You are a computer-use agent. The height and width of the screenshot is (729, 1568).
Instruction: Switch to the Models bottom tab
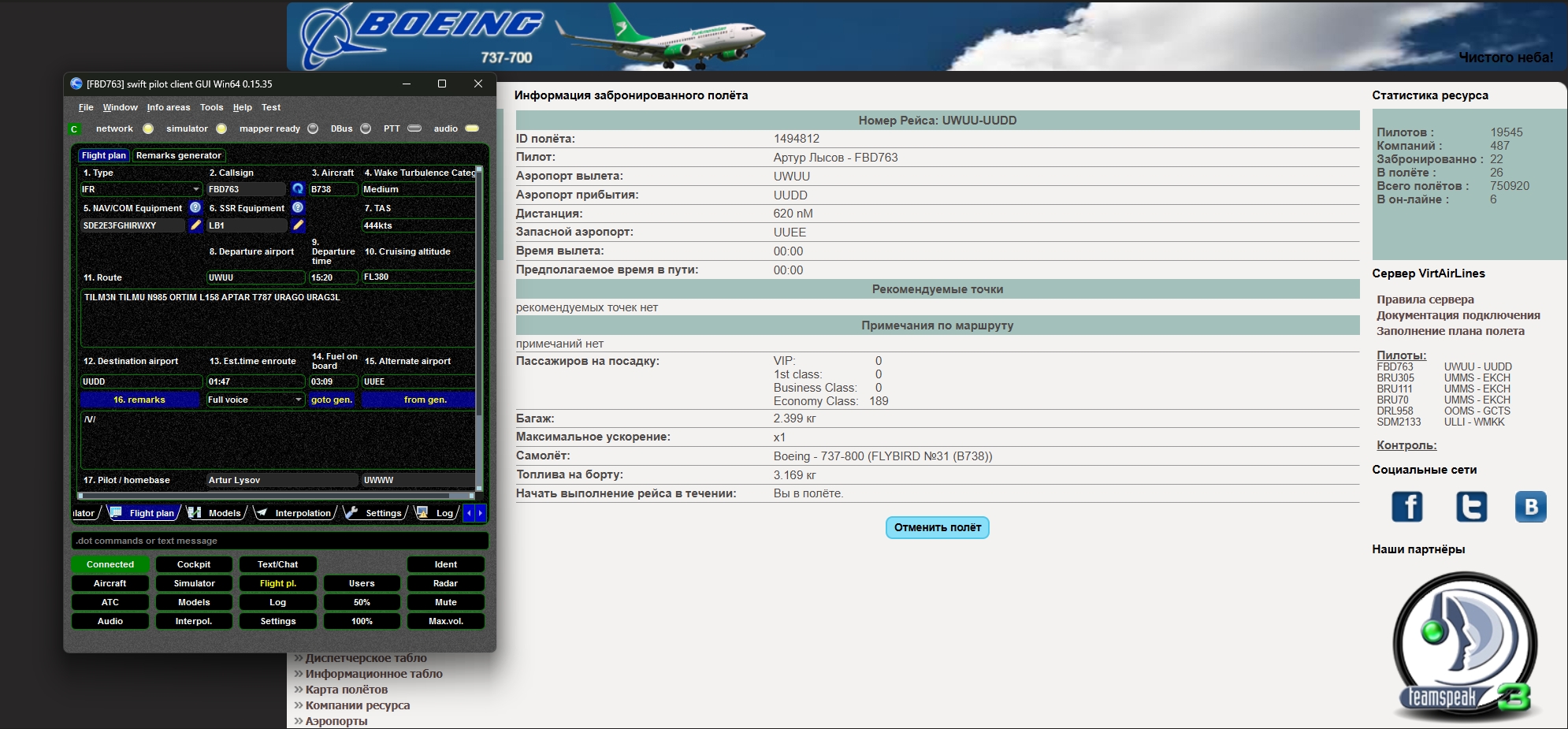tap(216, 513)
